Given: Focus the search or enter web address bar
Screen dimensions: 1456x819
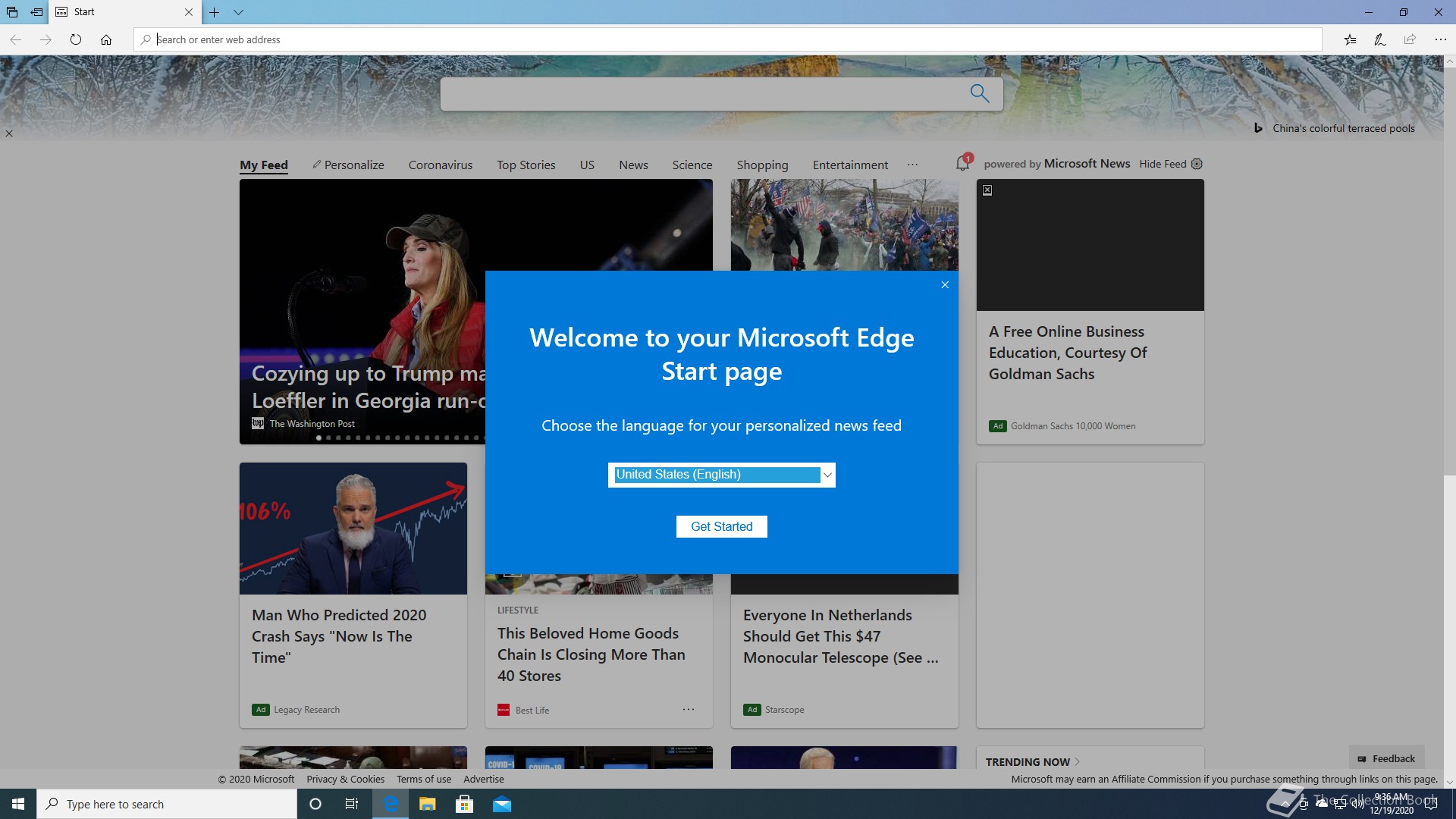Looking at the screenshot, I should [x=728, y=39].
